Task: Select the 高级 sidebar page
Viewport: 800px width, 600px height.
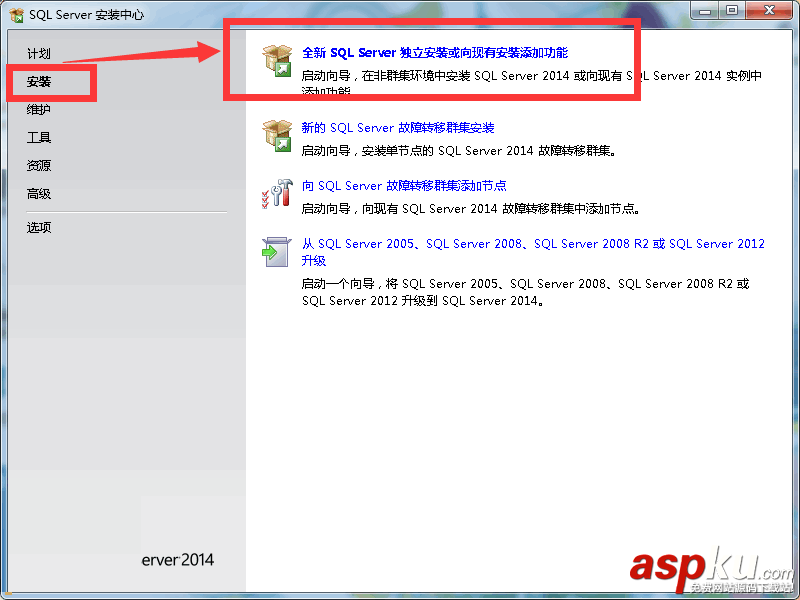Action: pyautogui.click(x=39, y=193)
